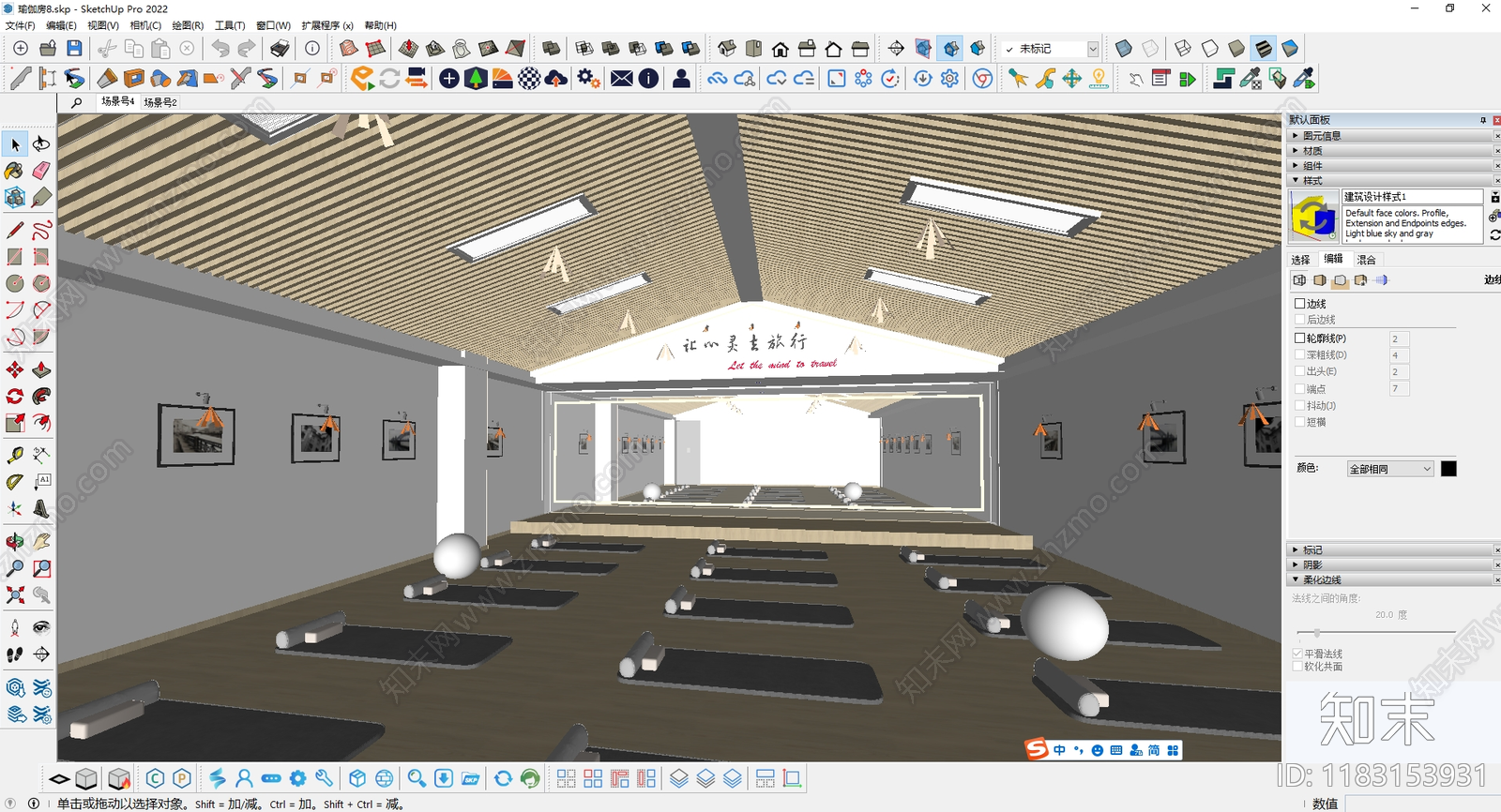Pick the Paint Bucket tool
This screenshot has width=1501, height=812.
15,171
